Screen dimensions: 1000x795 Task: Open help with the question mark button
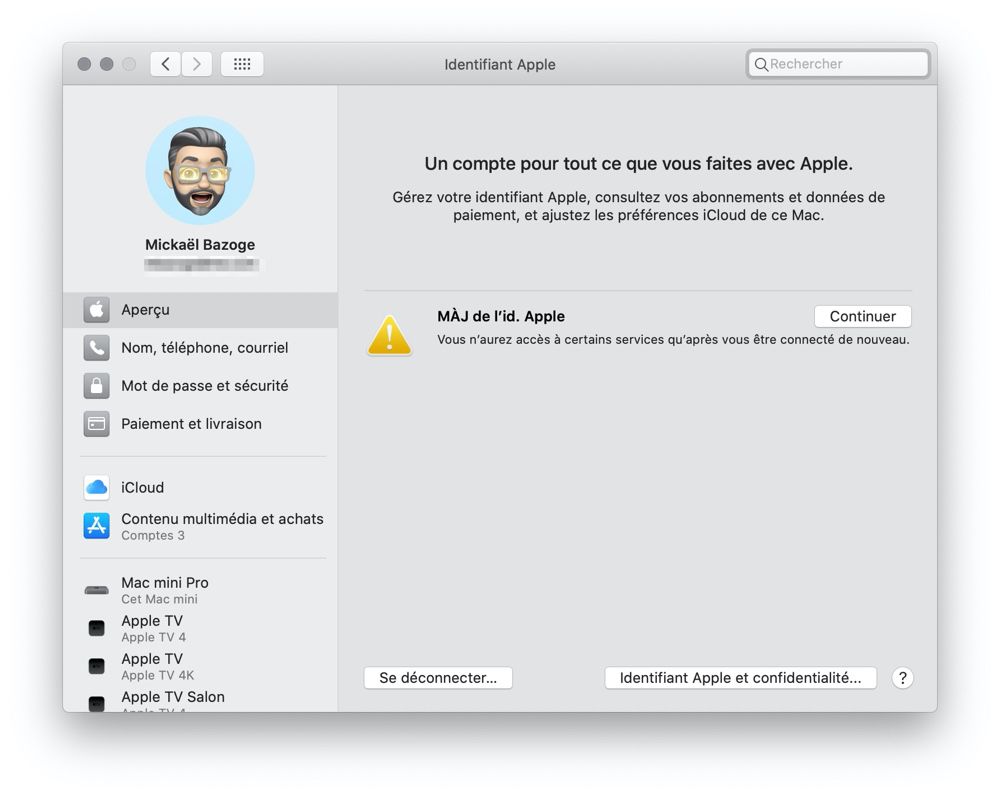(902, 678)
